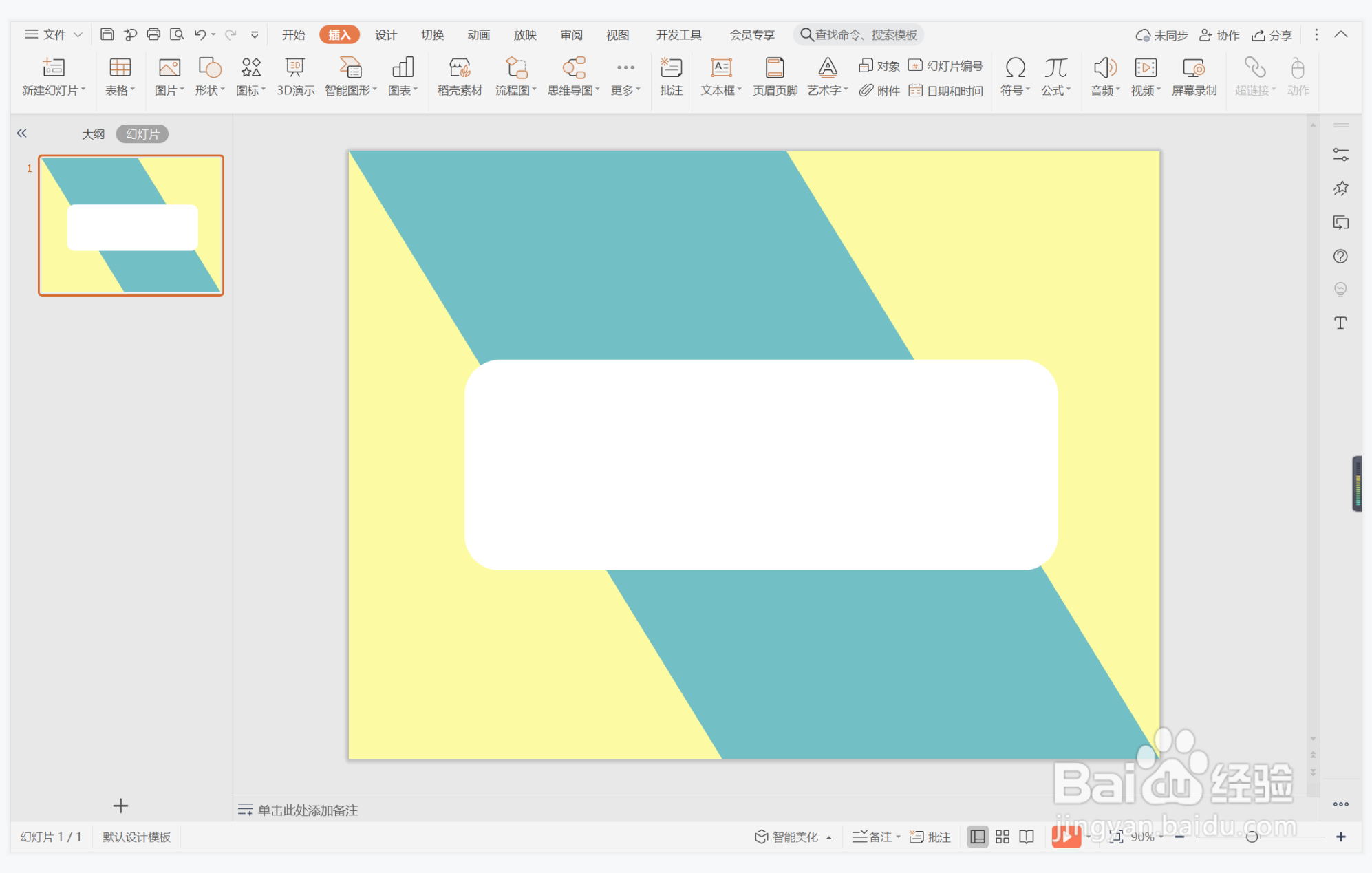The height and width of the screenshot is (873, 1372).
Task: Collapse the ribbon with the up chevron
Action: pyautogui.click(x=1341, y=34)
